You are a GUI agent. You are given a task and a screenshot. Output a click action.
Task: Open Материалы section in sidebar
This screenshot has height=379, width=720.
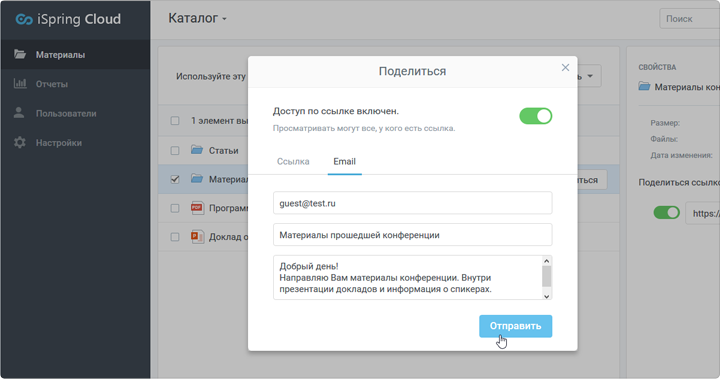coord(75,55)
